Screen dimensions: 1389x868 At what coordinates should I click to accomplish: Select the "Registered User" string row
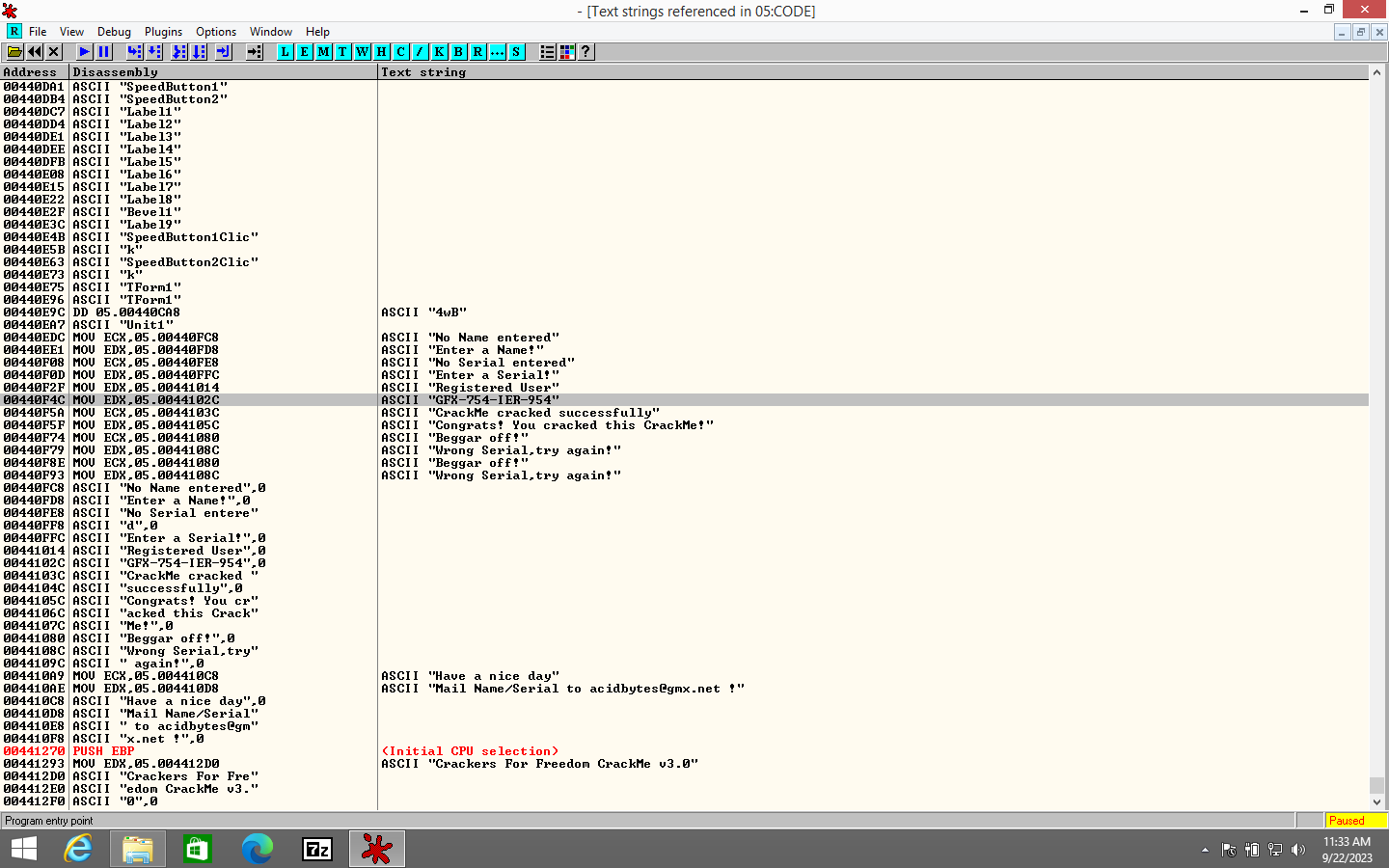(x=684, y=388)
